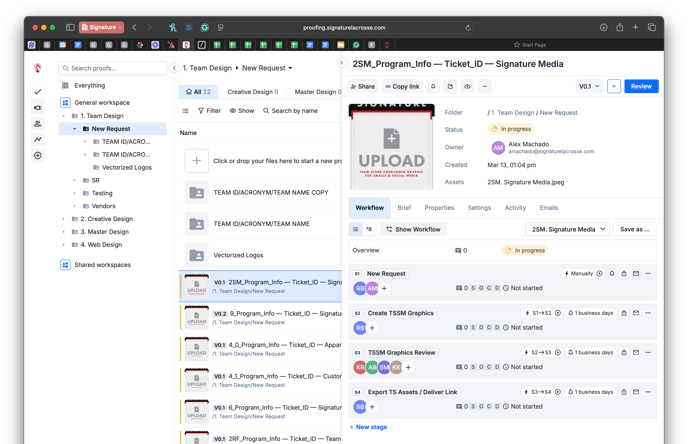688x444 pixels.
Task: Select the Creative Design filter tab
Action: click(252, 92)
